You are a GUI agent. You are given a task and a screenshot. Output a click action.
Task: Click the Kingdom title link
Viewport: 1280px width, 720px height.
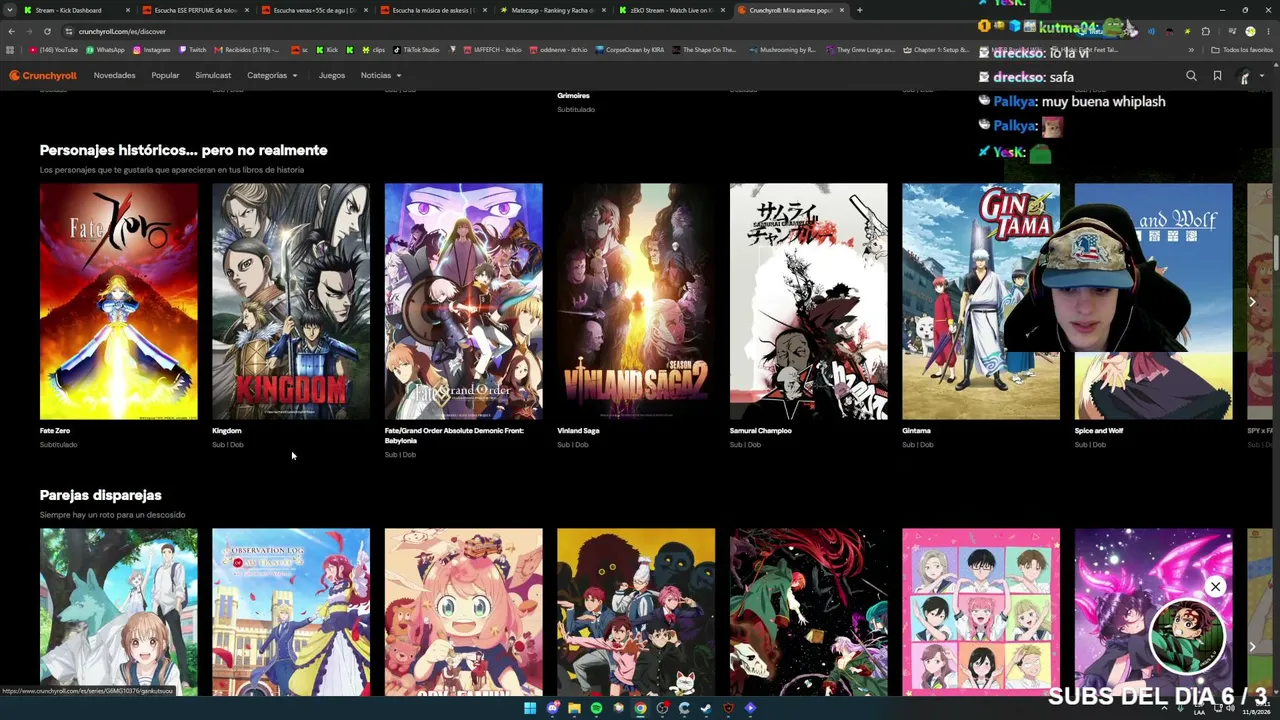point(227,431)
